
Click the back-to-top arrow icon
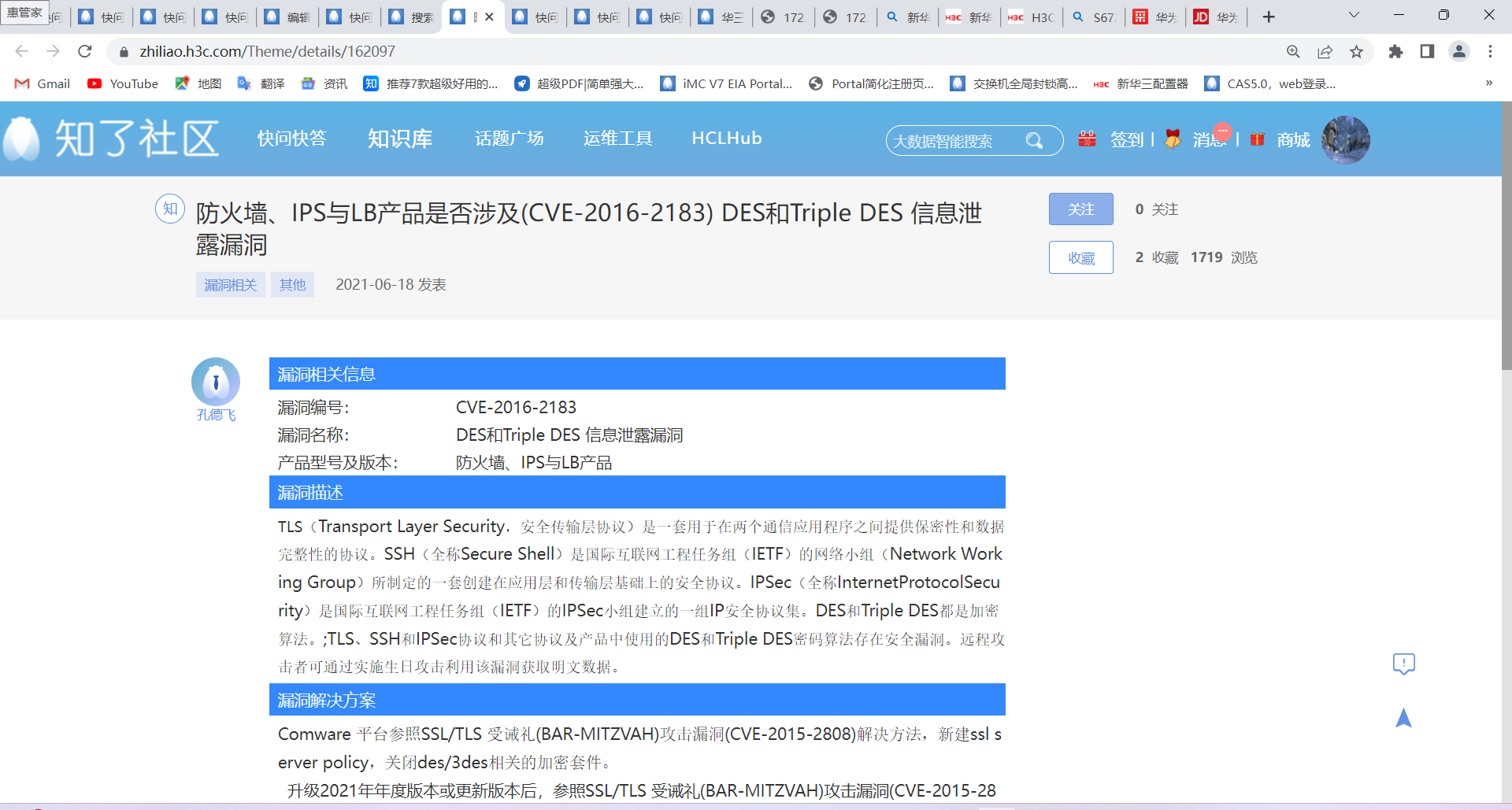(x=1403, y=718)
